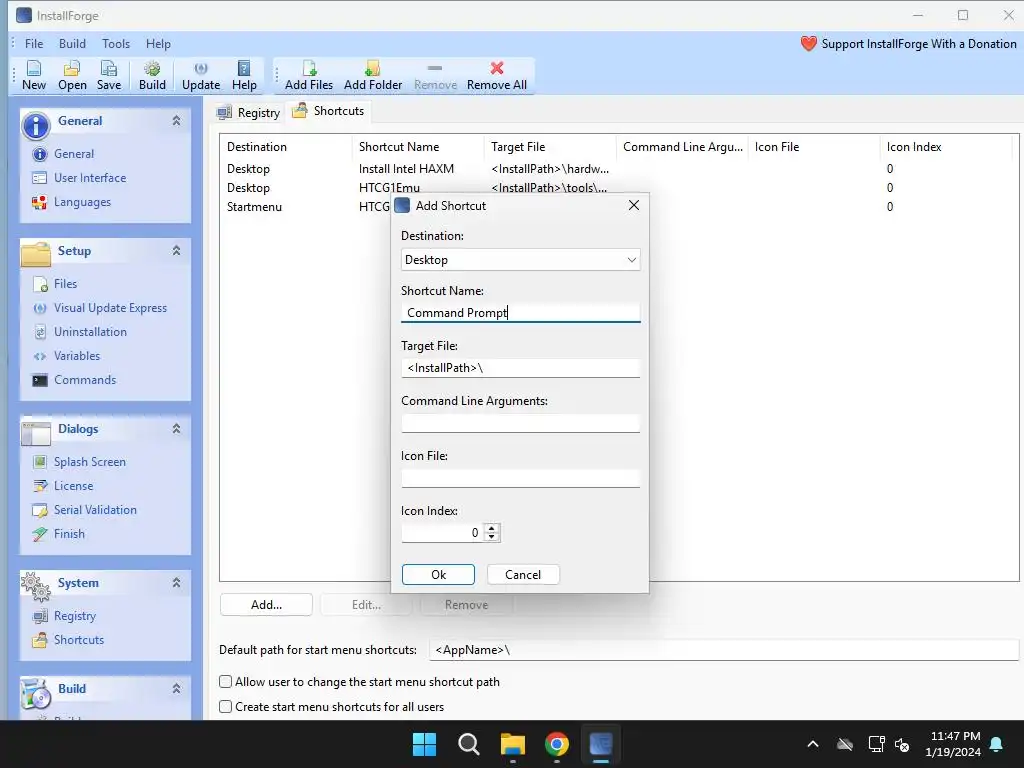The height and width of the screenshot is (768, 1024).
Task: Switch to the Registry tab
Action: click(249, 112)
